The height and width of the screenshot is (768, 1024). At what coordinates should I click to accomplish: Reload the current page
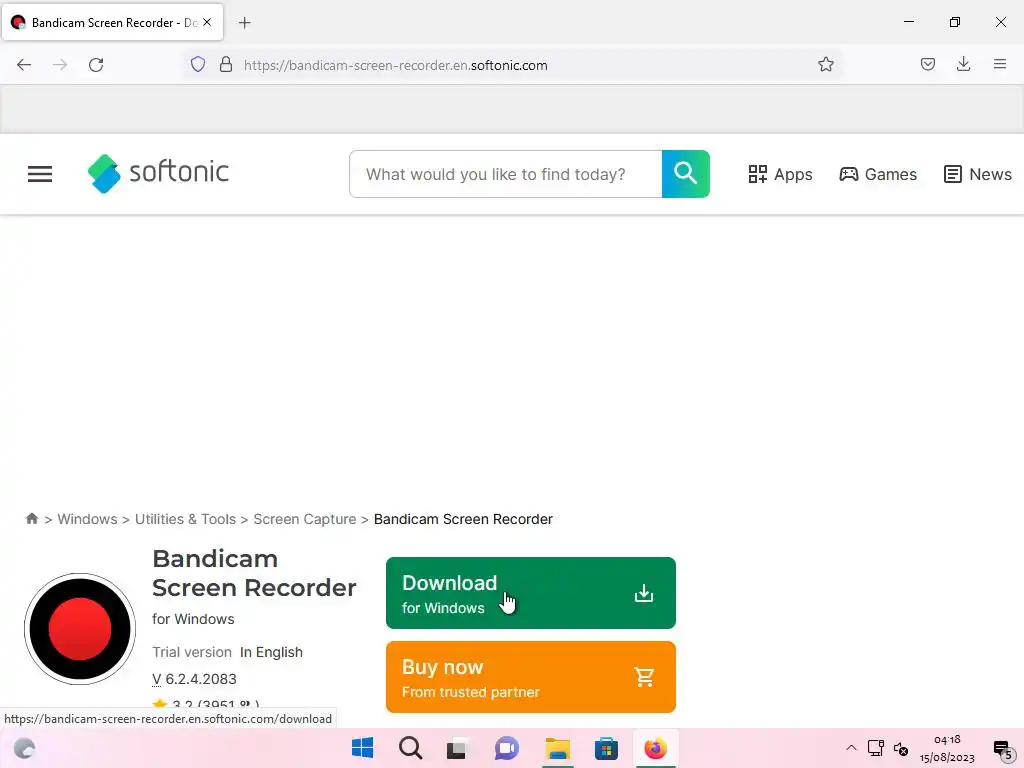pyautogui.click(x=96, y=65)
